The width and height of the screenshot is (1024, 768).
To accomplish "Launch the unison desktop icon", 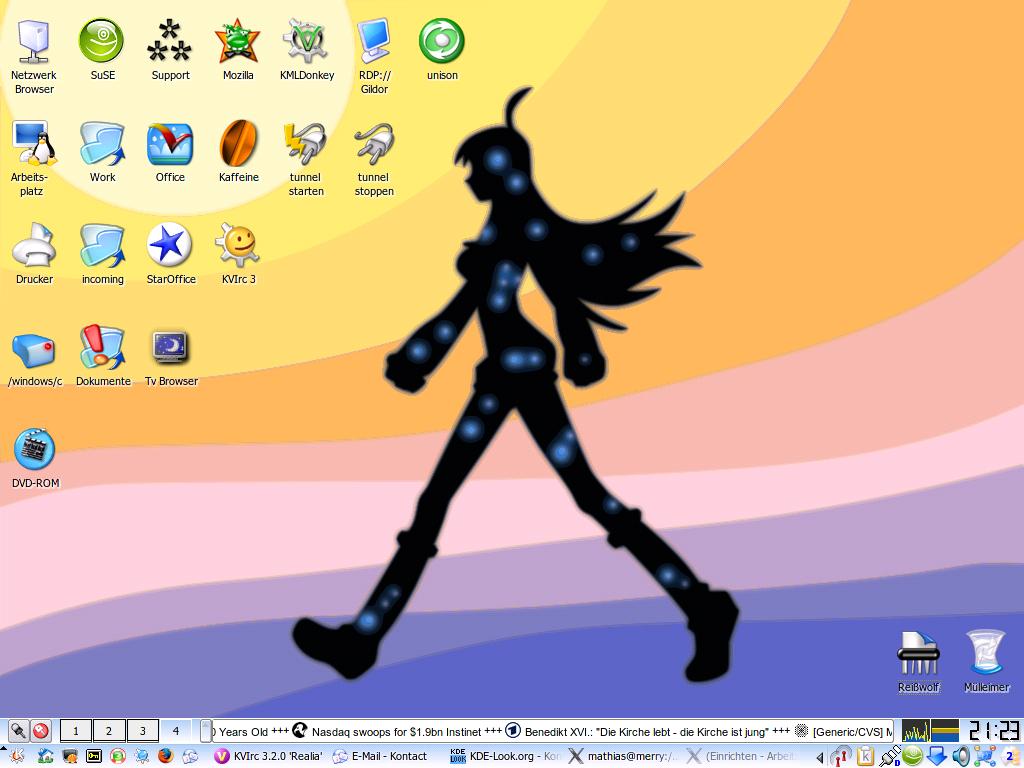I will click(x=442, y=50).
